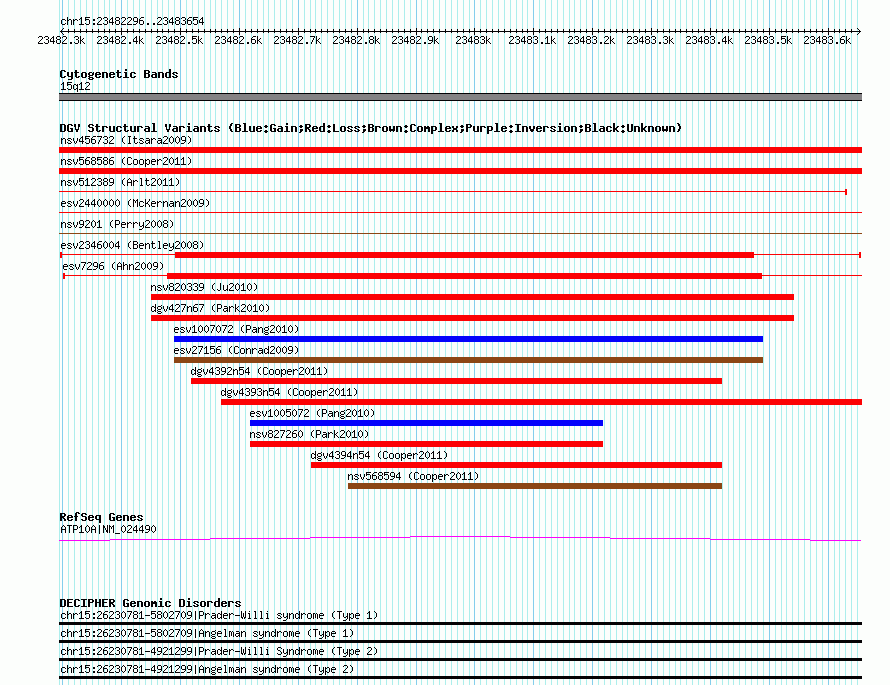The image size is (890, 685).
Task: Click nsv568594 (Cooper2011) variant label
Action: pos(413,476)
